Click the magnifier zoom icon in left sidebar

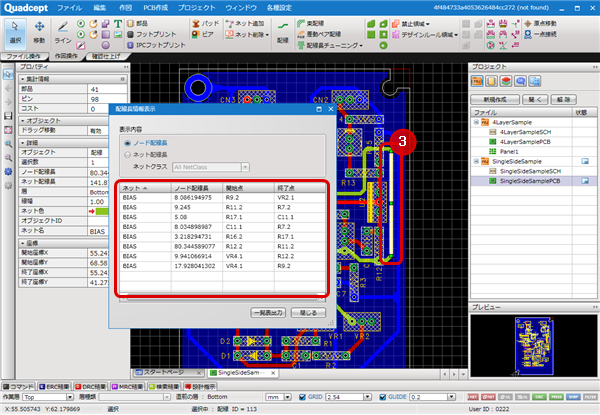pos(8,144)
